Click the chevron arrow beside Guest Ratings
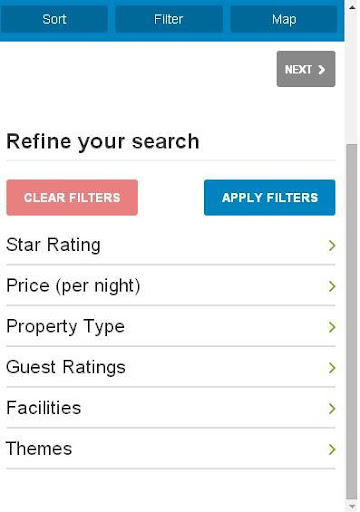 pos(332,368)
